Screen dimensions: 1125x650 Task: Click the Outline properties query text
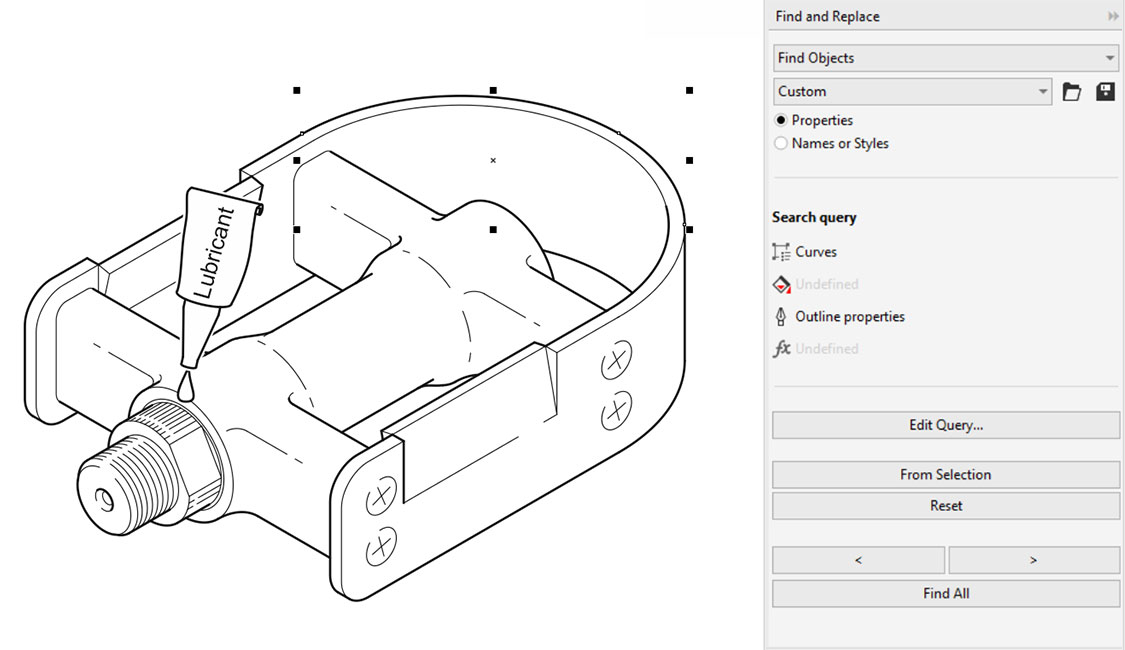click(x=849, y=316)
